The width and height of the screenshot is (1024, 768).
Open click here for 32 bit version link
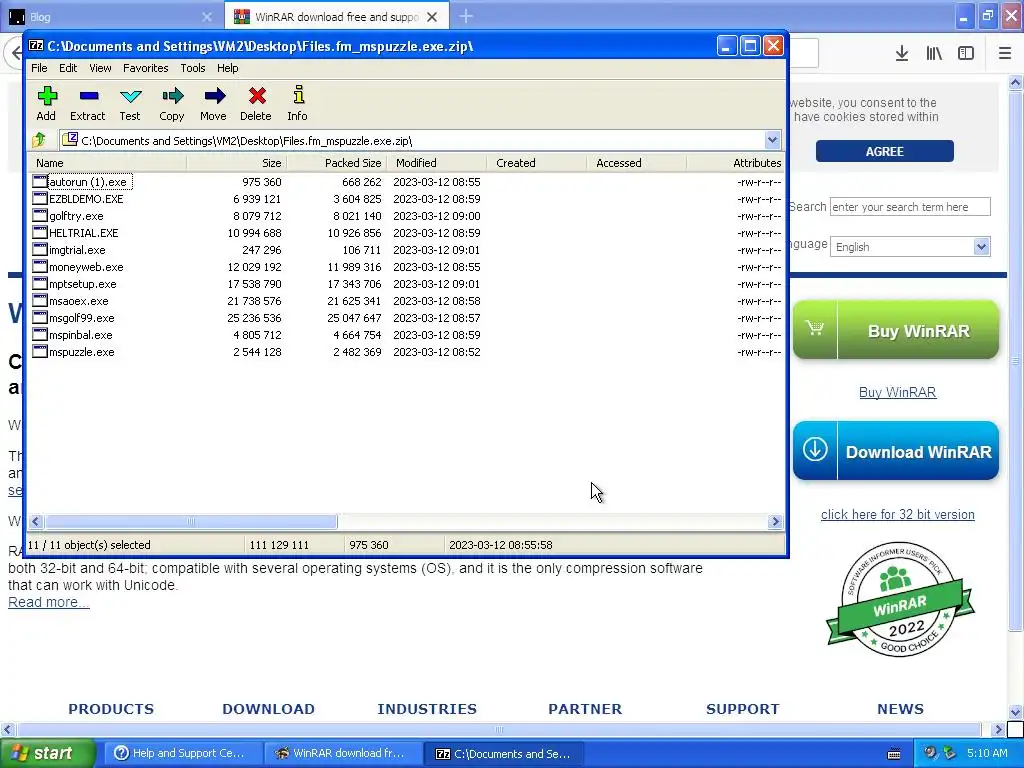coord(897,515)
